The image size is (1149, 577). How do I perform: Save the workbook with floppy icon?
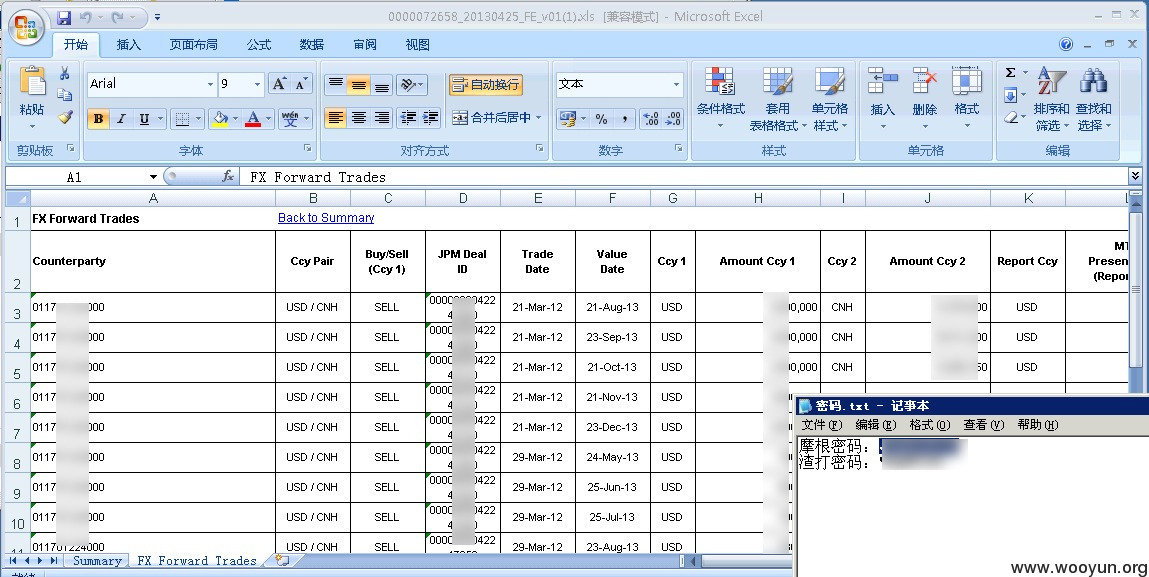64,17
